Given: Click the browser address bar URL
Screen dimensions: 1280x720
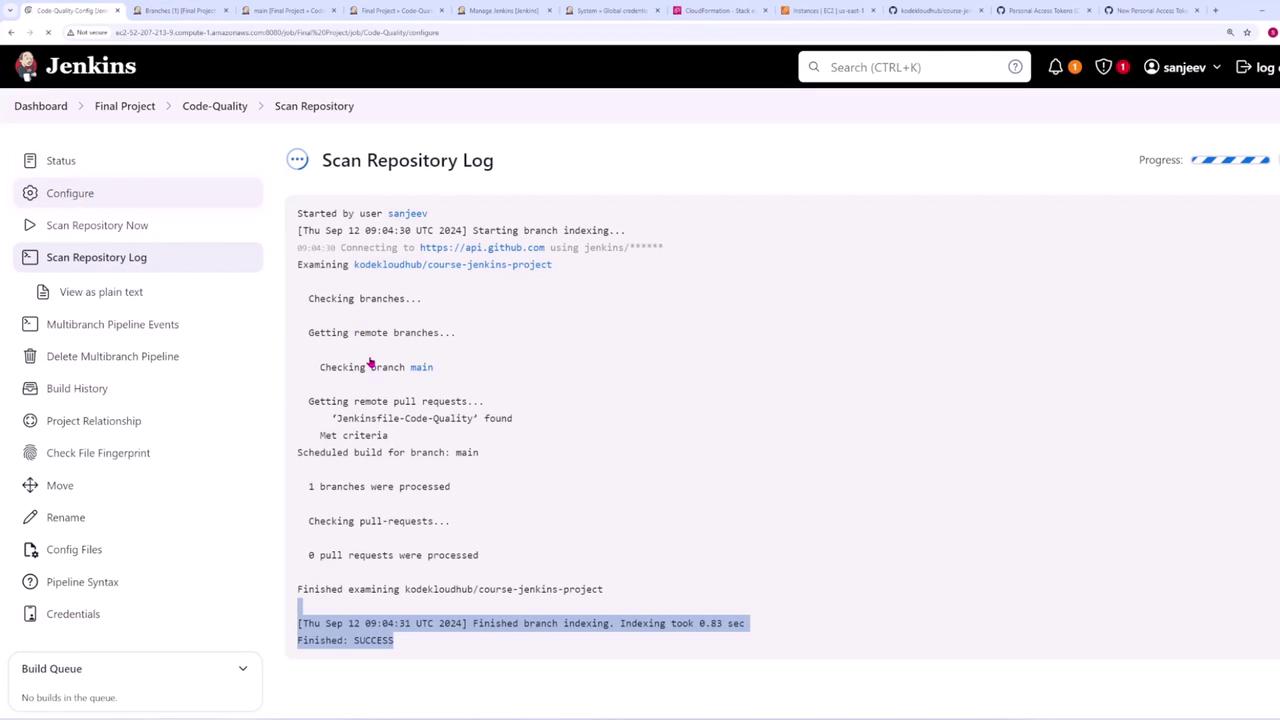Looking at the screenshot, I should 277,32.
